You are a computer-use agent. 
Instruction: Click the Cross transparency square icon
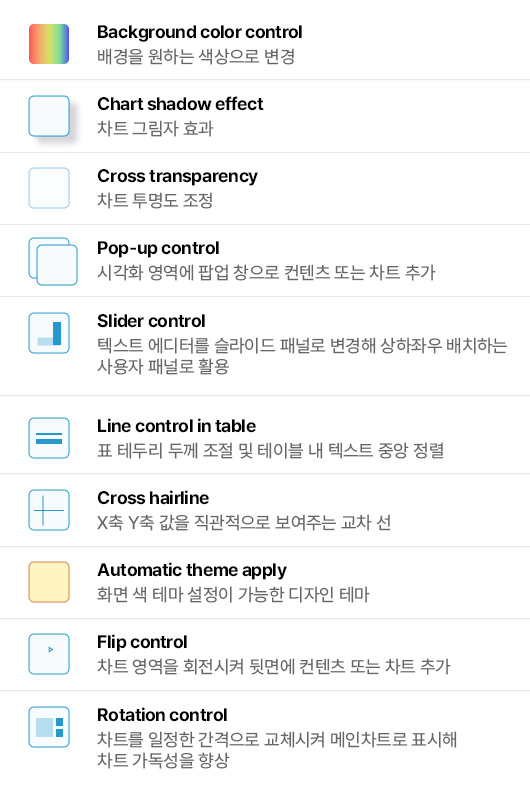pos(49,188)
